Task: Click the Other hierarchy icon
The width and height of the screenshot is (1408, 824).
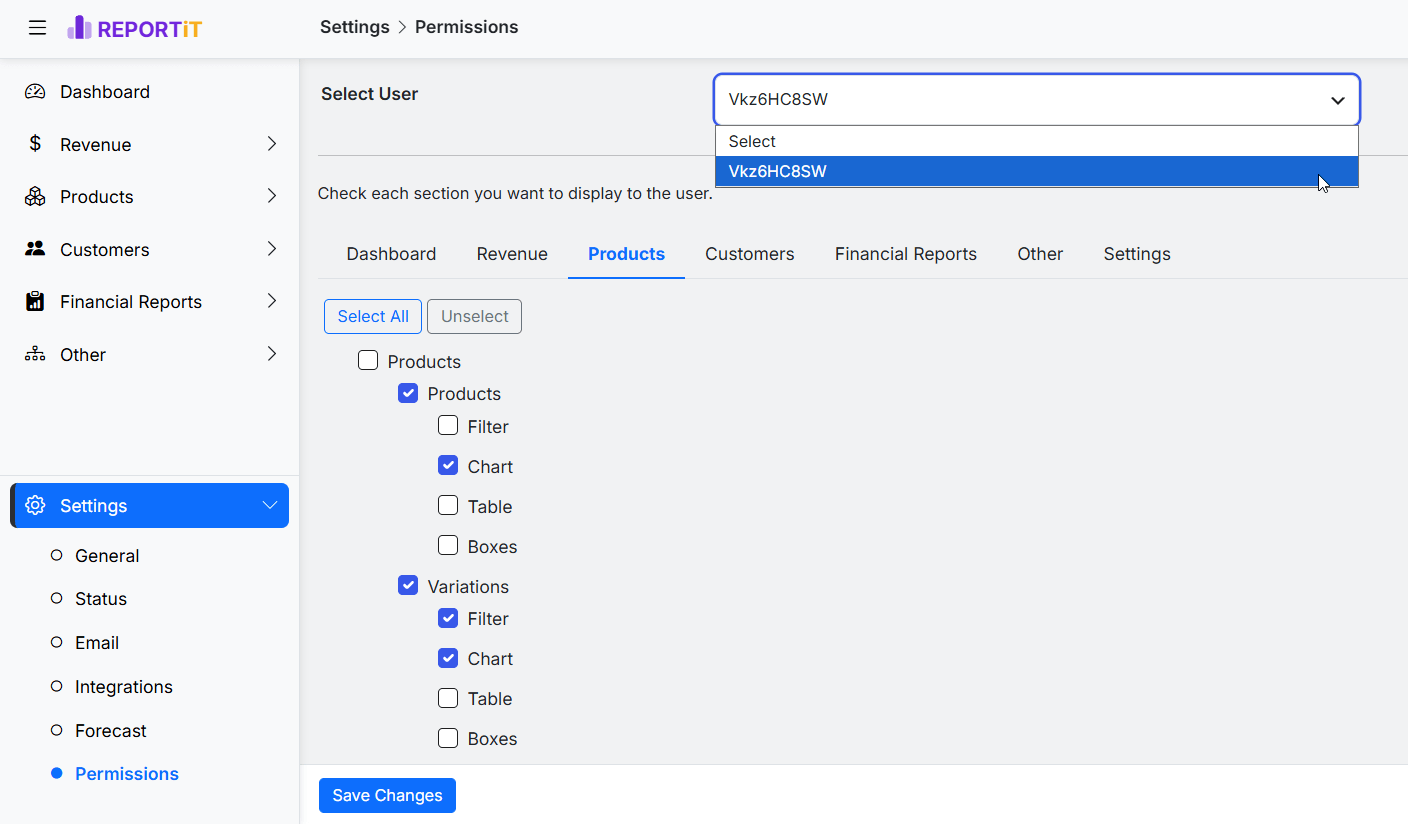Action: 35,354
